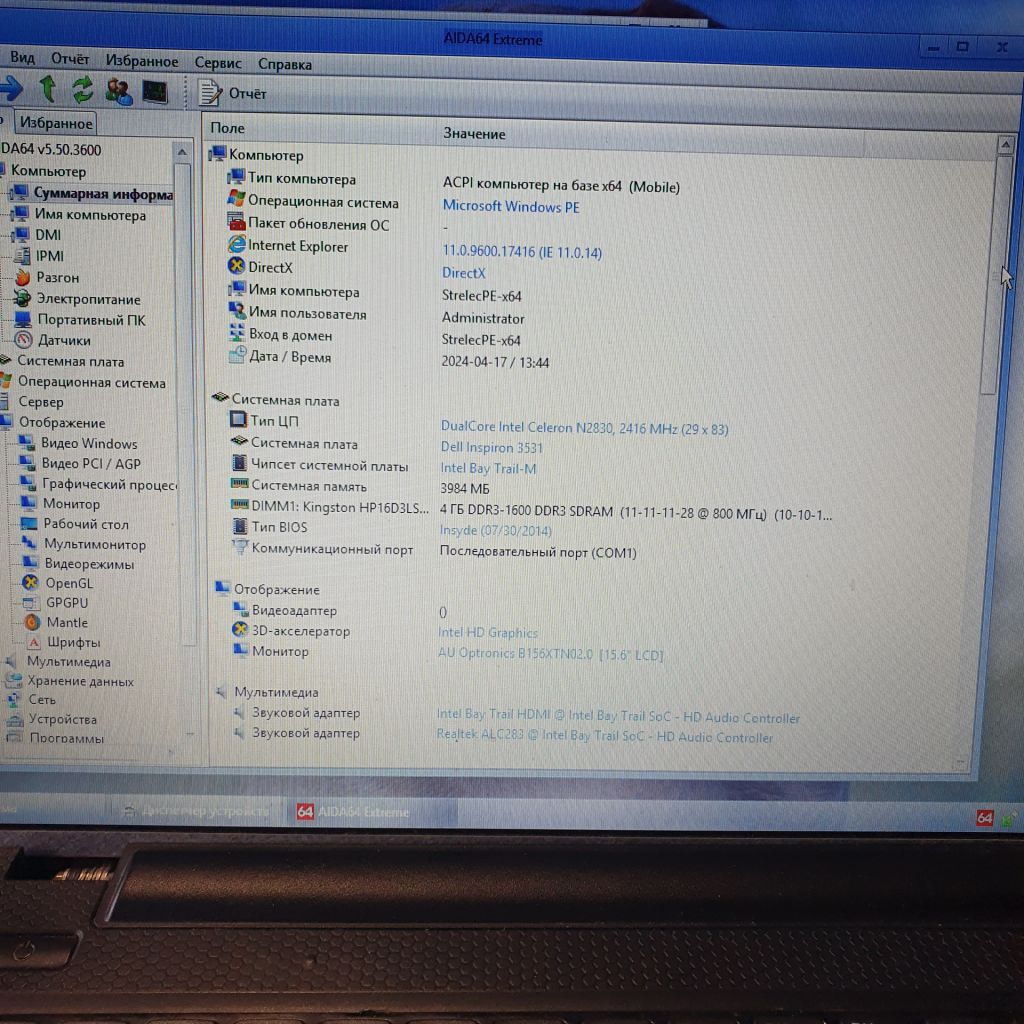Open the Вид menu
The image size is (1024, 1024).
click(22, 57)
